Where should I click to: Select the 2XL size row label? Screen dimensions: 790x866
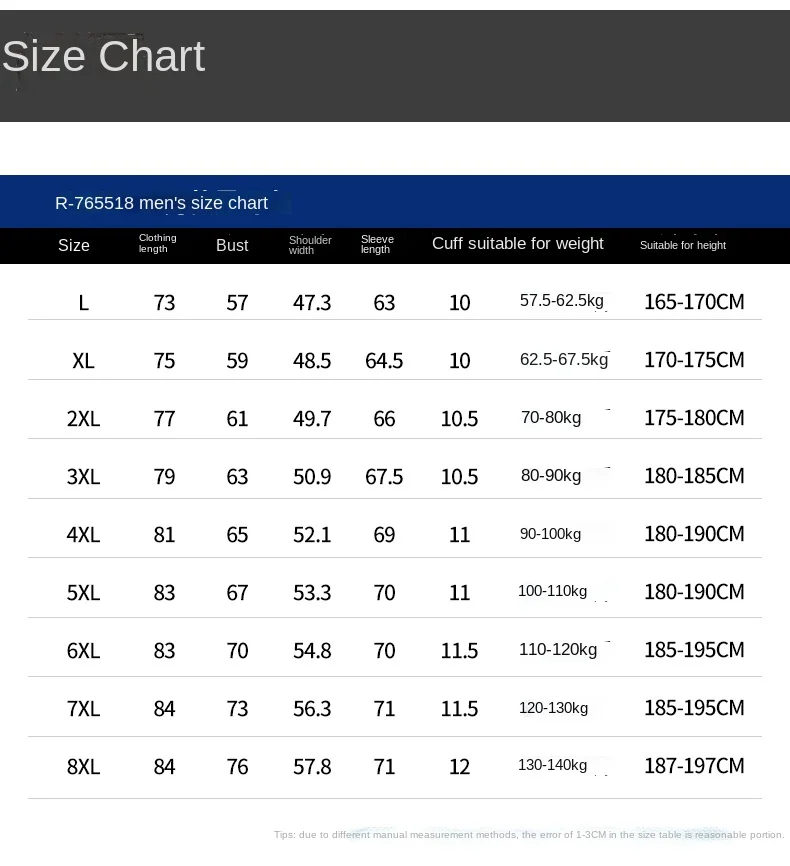click(x=84, y=418)
